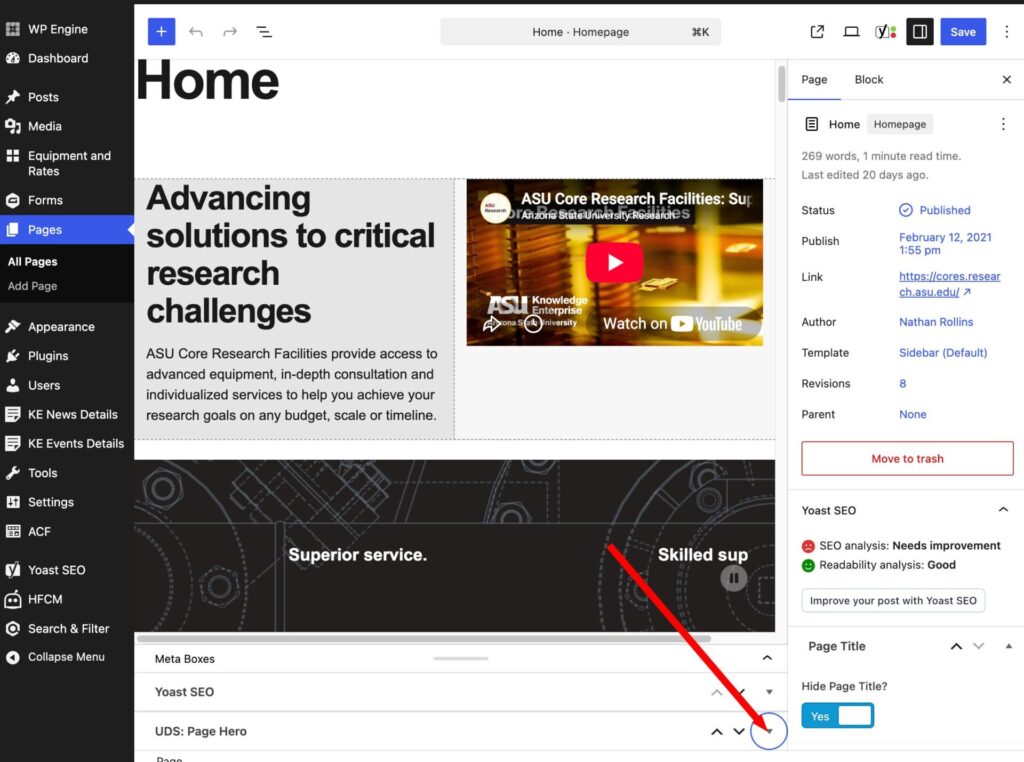The height and width of the screenshot is (762, 1024).
Task: Open Yoast SEO toolbar icon
Action: 886,31
